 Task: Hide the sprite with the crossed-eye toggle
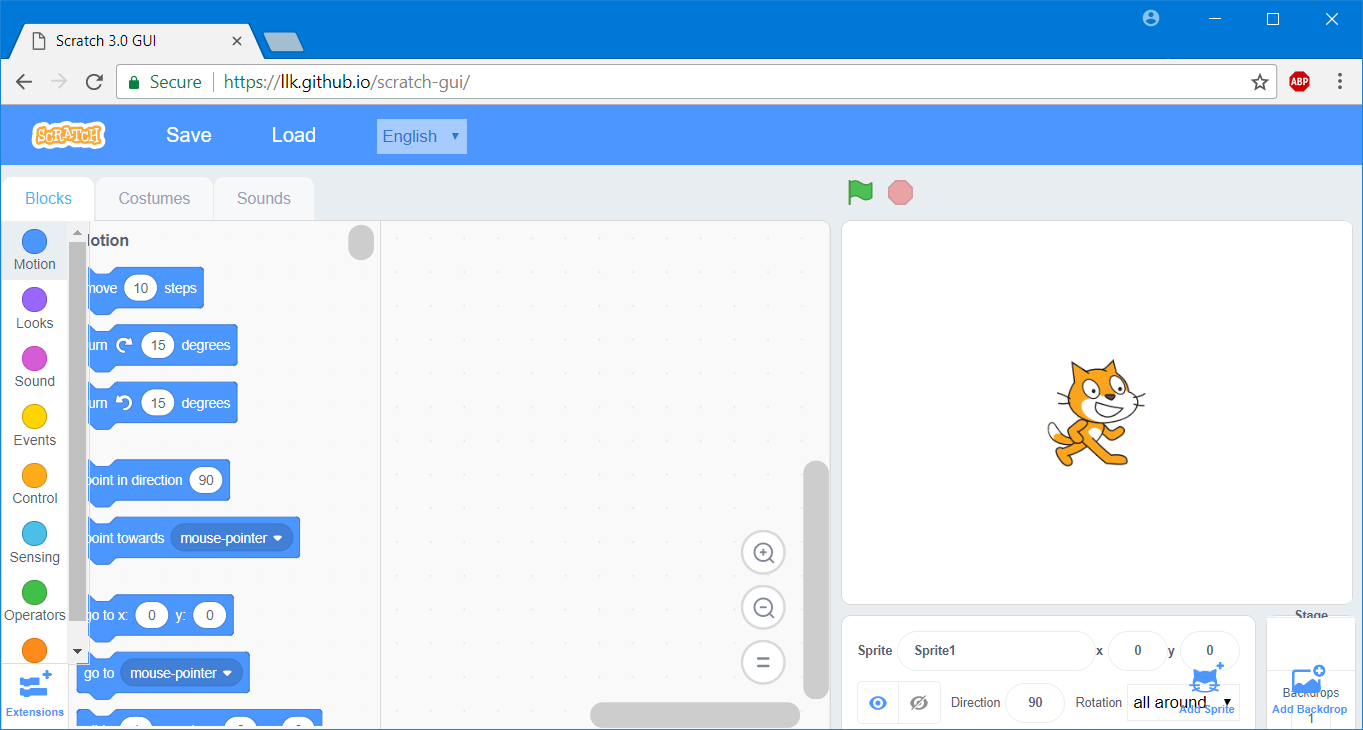918,702
